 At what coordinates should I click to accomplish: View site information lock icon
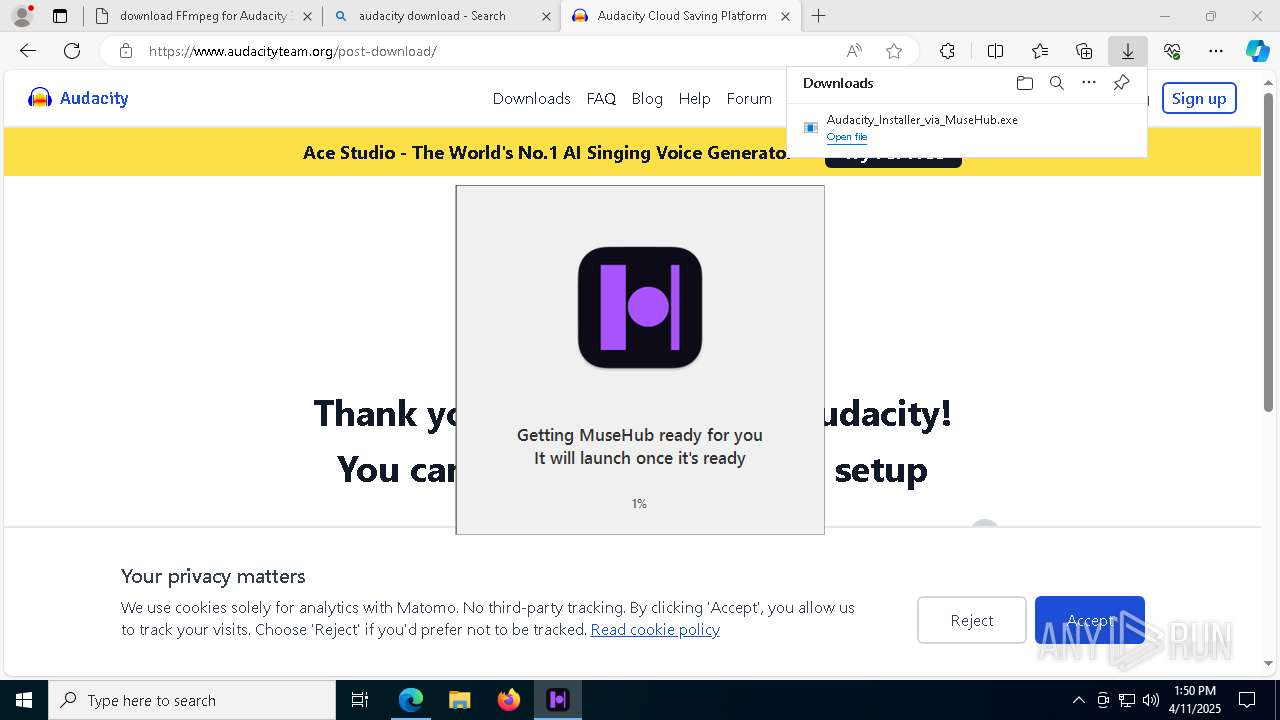click(125, 51)
